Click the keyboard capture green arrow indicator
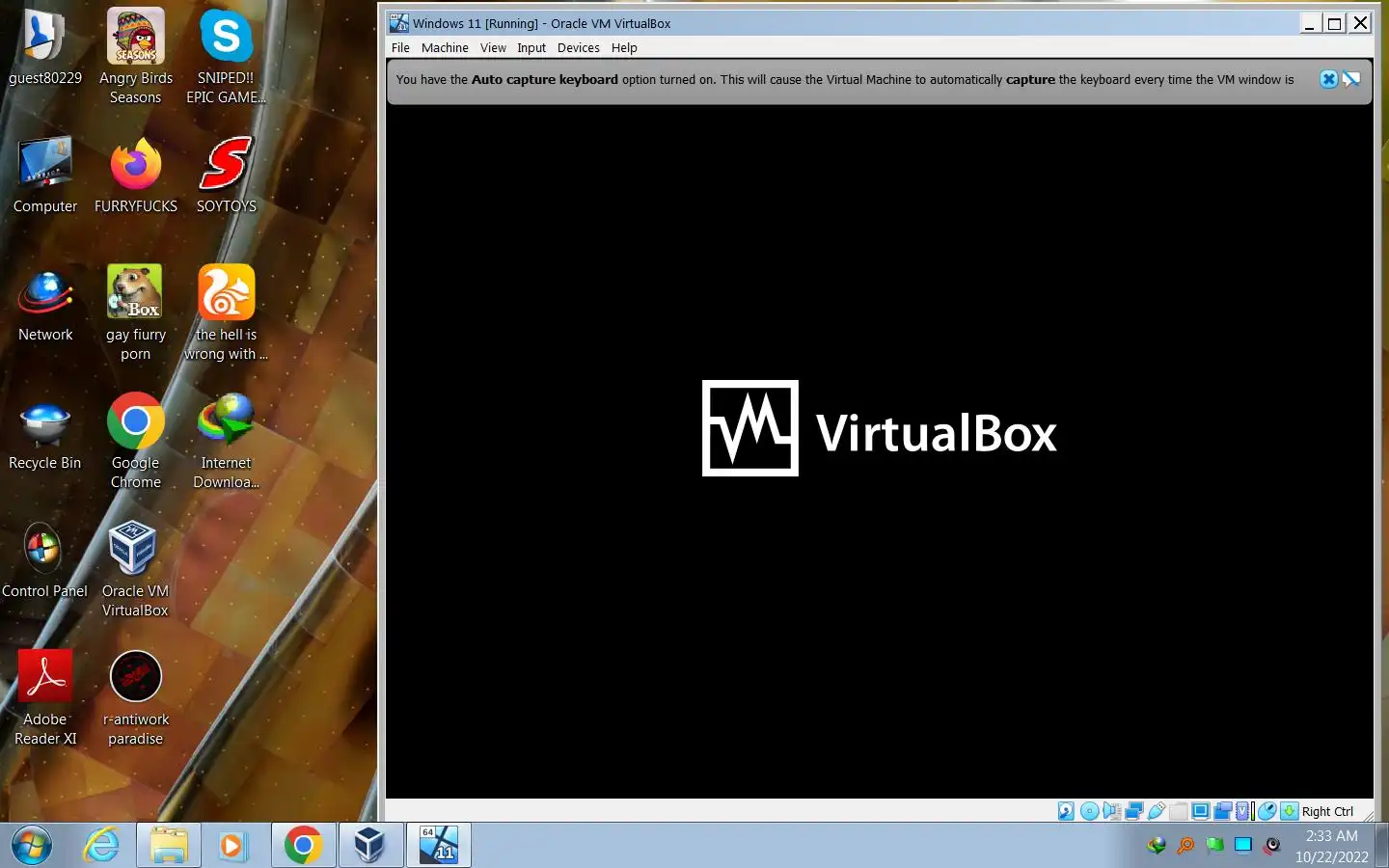Image resolution: width=1389 pixels, height=868 pixels. (1289, 811)
